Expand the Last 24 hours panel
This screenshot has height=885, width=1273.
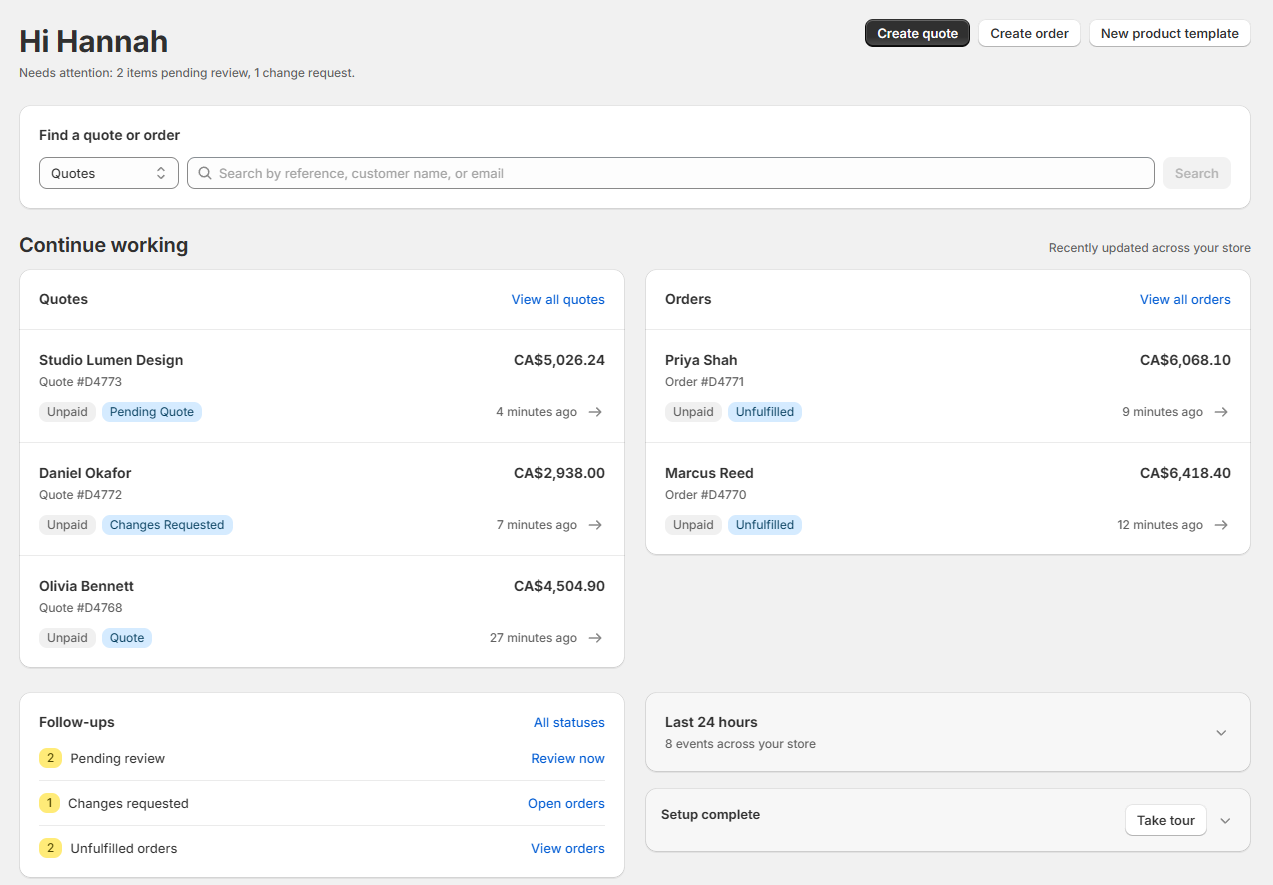[1221, 733]
